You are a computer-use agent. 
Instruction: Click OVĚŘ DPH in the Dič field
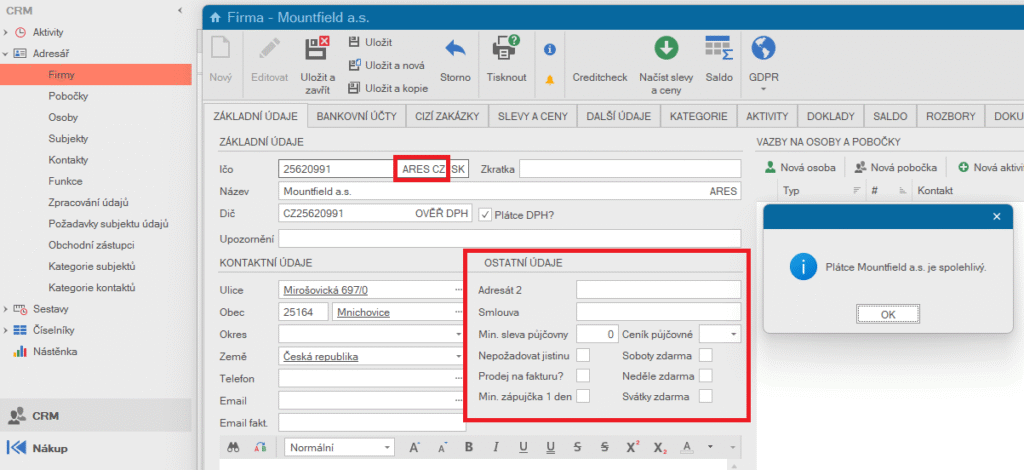point(441,213)
